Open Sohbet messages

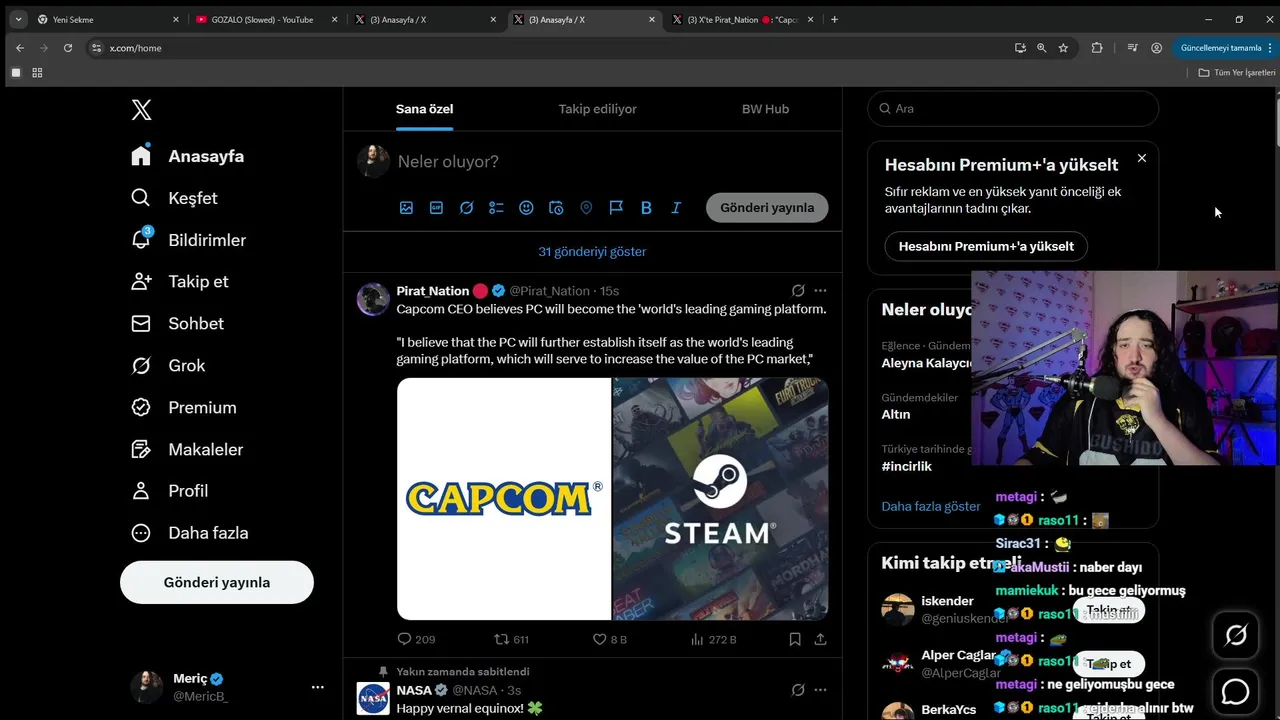click(177, 323)
